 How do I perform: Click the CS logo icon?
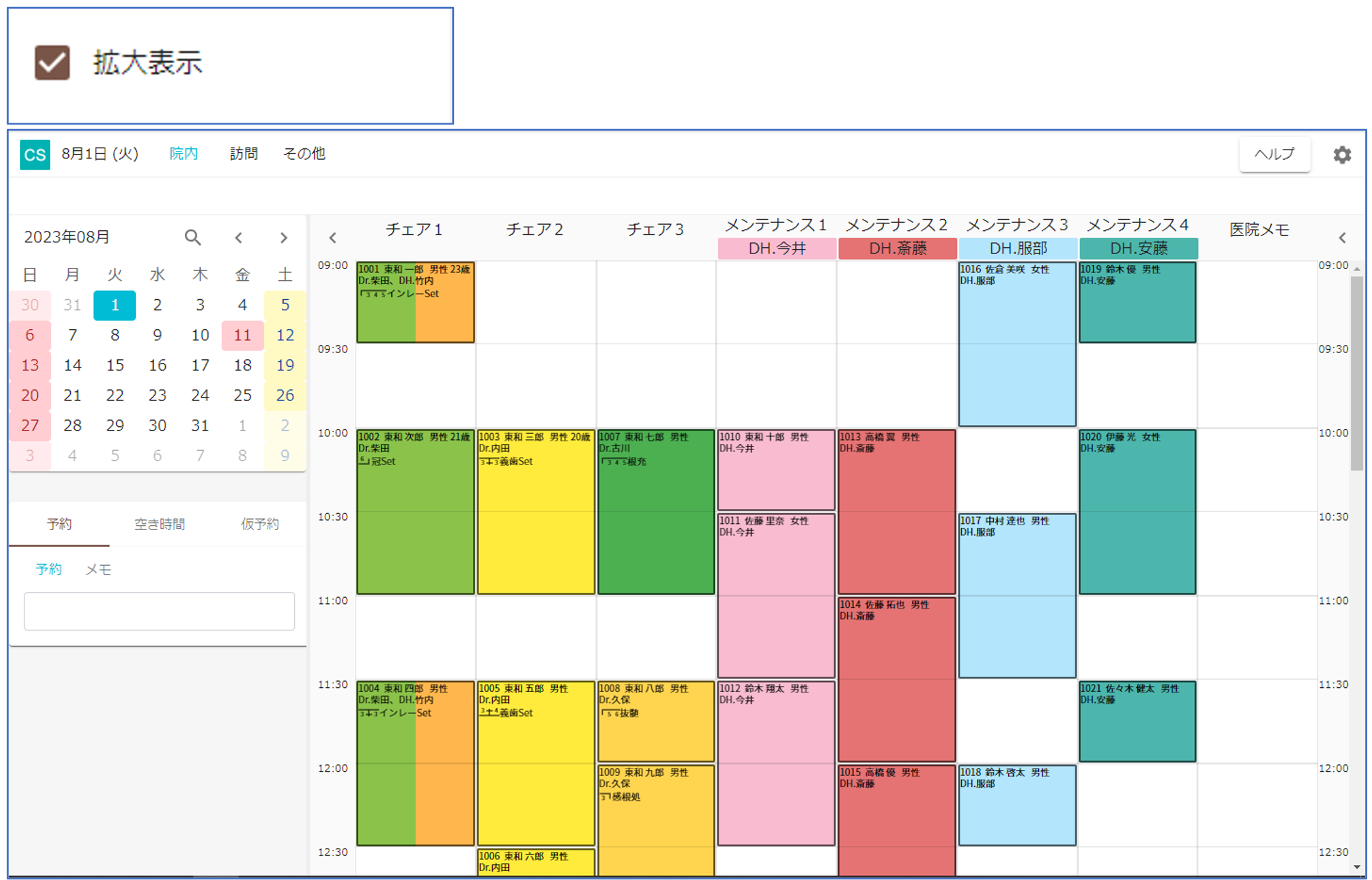click(x=34, y=154)
